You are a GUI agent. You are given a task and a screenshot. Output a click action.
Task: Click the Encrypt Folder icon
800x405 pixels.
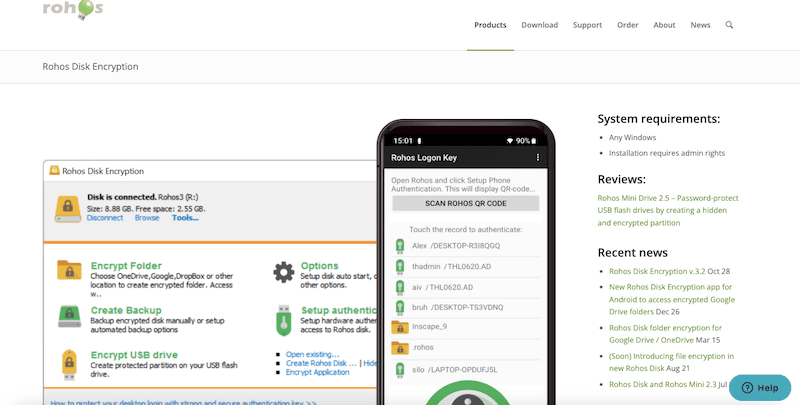point(69,270)
